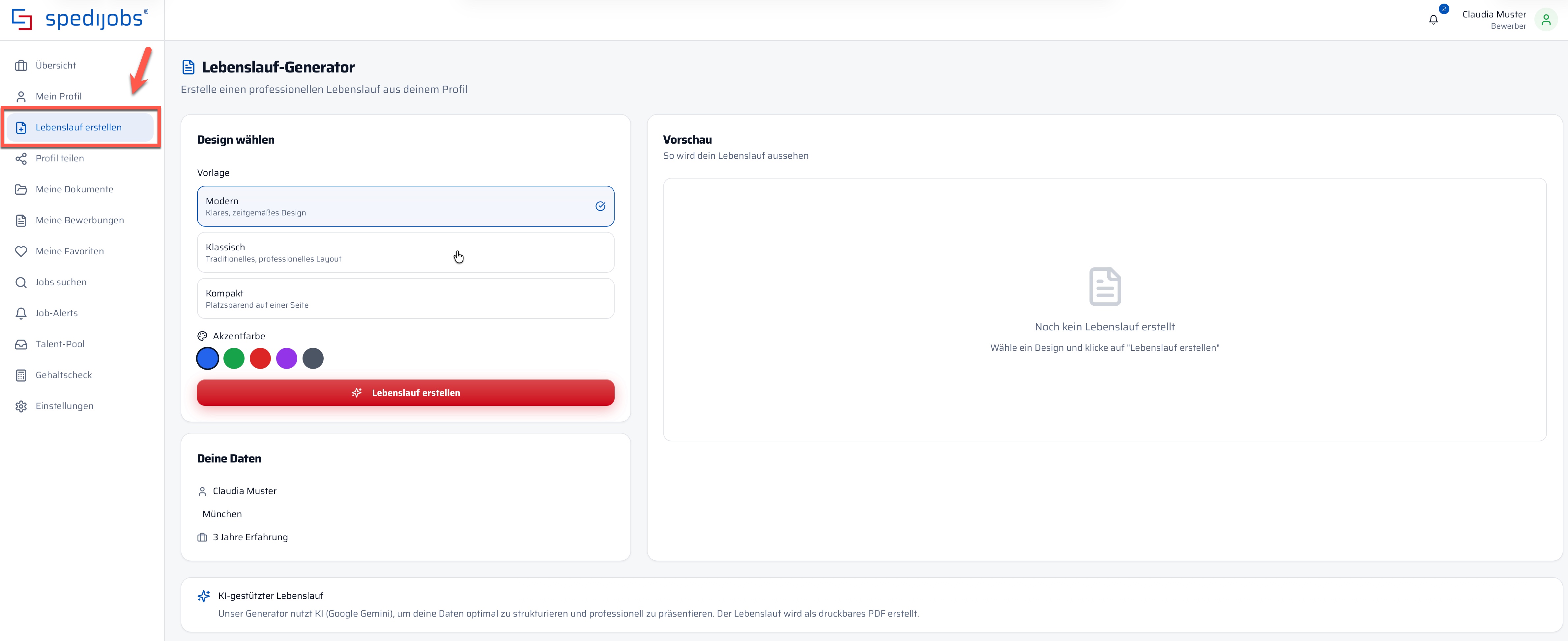Click the Gehaltscheck calculator icon

[21, 375]
